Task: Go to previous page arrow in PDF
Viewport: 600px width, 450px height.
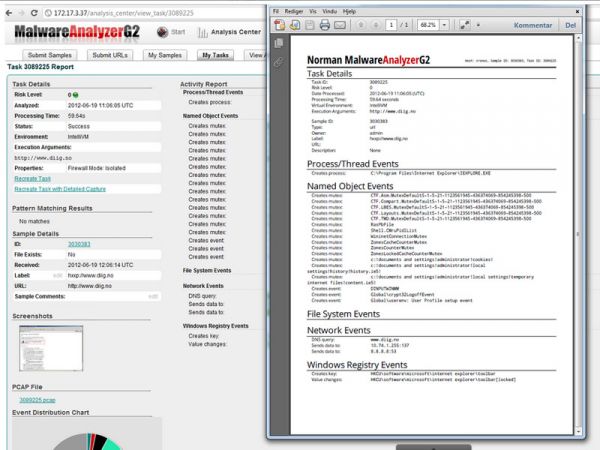Action: click(360, 25)
